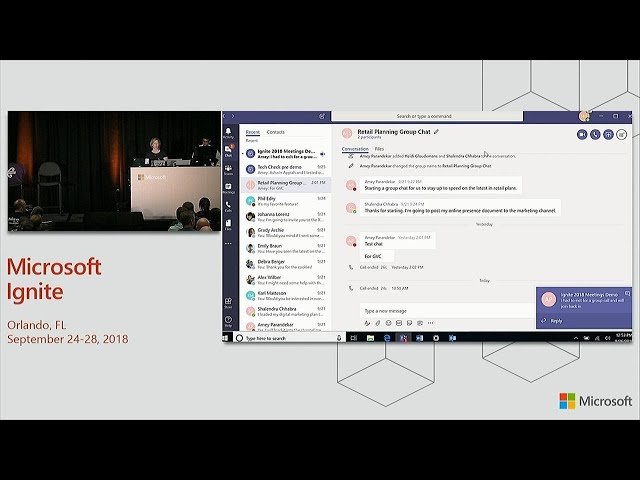Click the For GVC message bubble

(377, 256)
